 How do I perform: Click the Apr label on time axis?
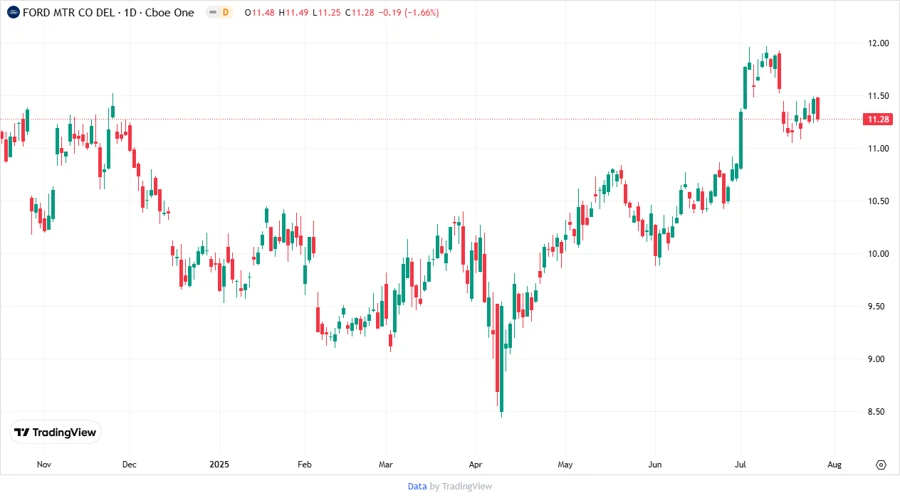coord(475,464)
